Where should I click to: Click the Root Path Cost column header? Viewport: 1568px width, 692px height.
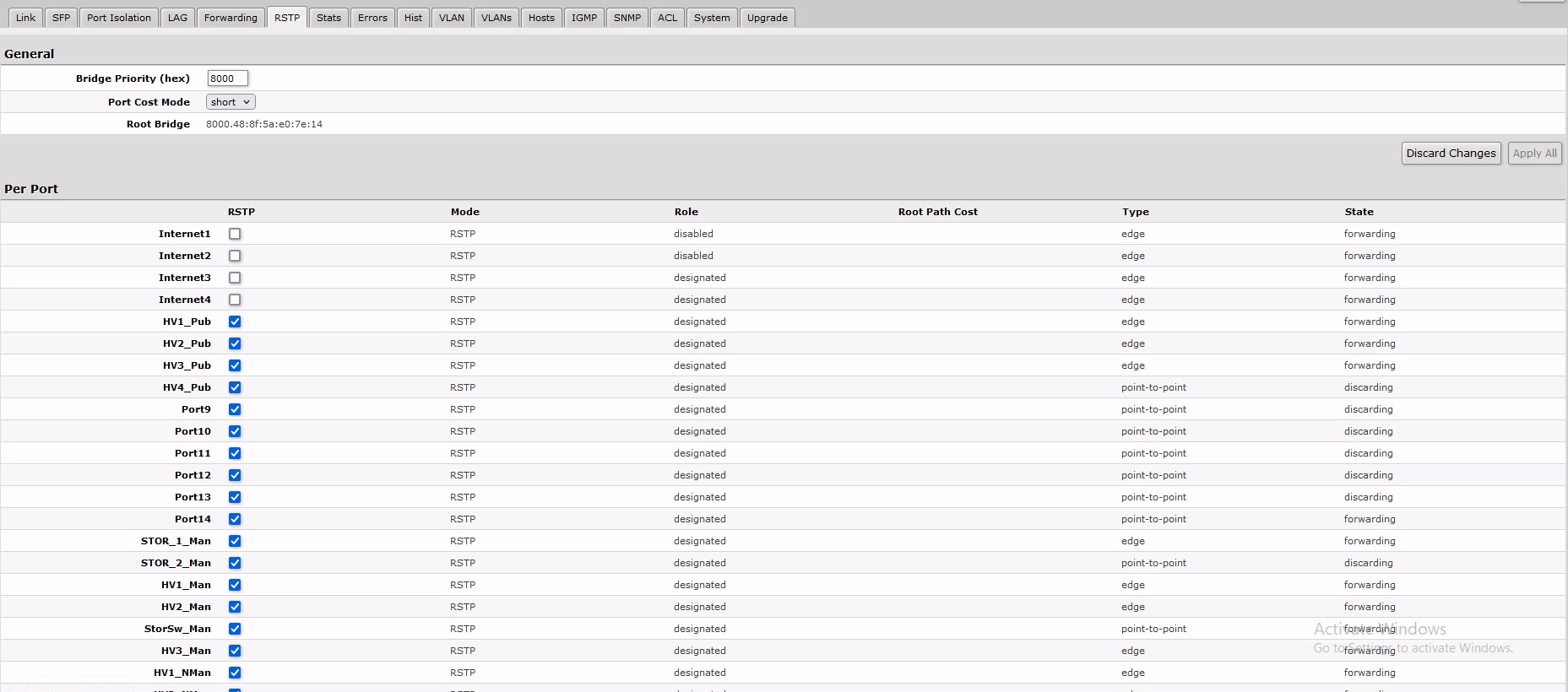point(938,212)
